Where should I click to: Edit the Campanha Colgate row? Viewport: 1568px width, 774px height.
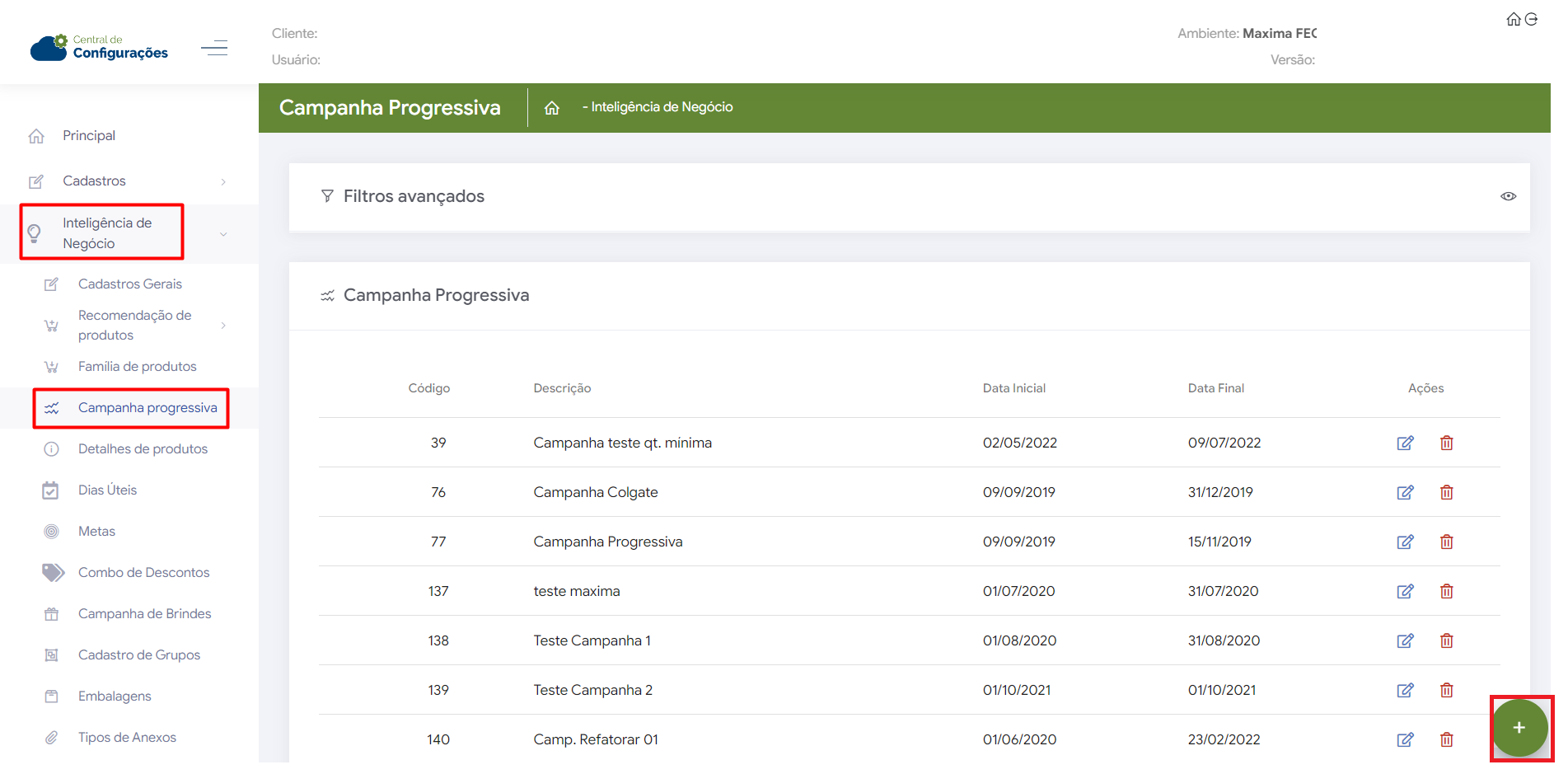[1405, 492]
